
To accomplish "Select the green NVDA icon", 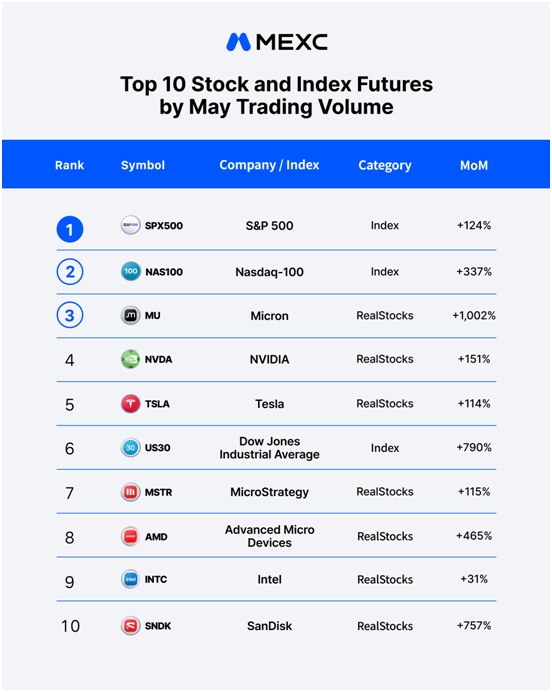I will tap(131, 359).
